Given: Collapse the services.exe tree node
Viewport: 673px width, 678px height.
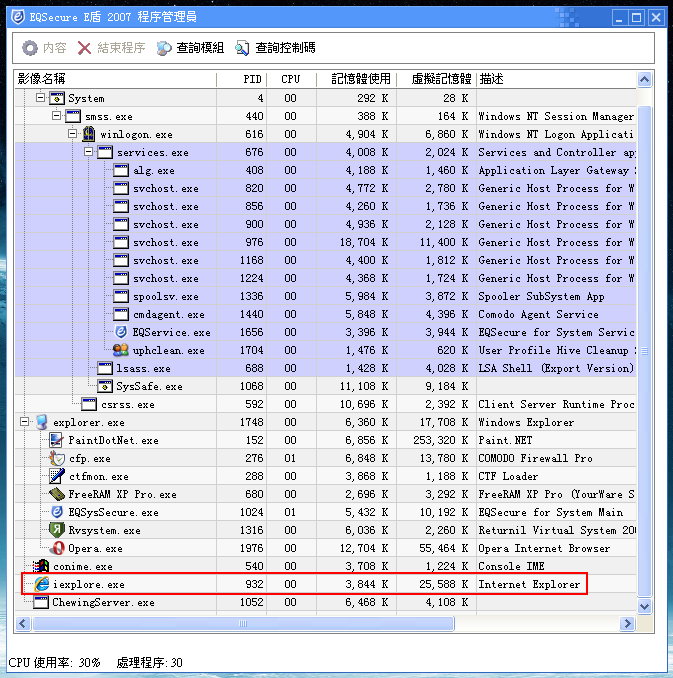Looking at the screenshot, I should pyautogui.click(x=88, y=152).
